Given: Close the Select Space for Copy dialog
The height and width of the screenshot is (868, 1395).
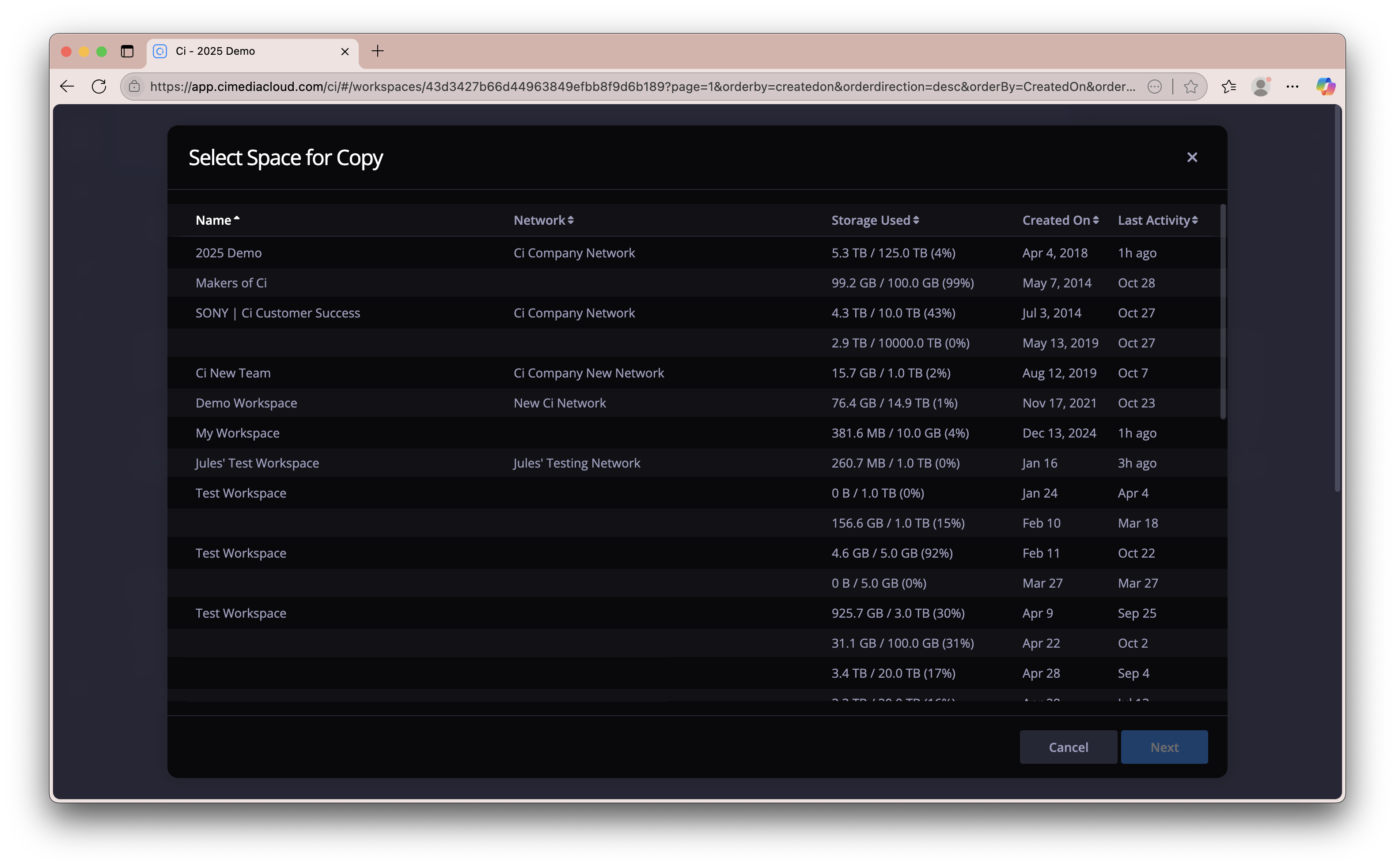Looking at the screenshot, I should [x=1192, y=157].
